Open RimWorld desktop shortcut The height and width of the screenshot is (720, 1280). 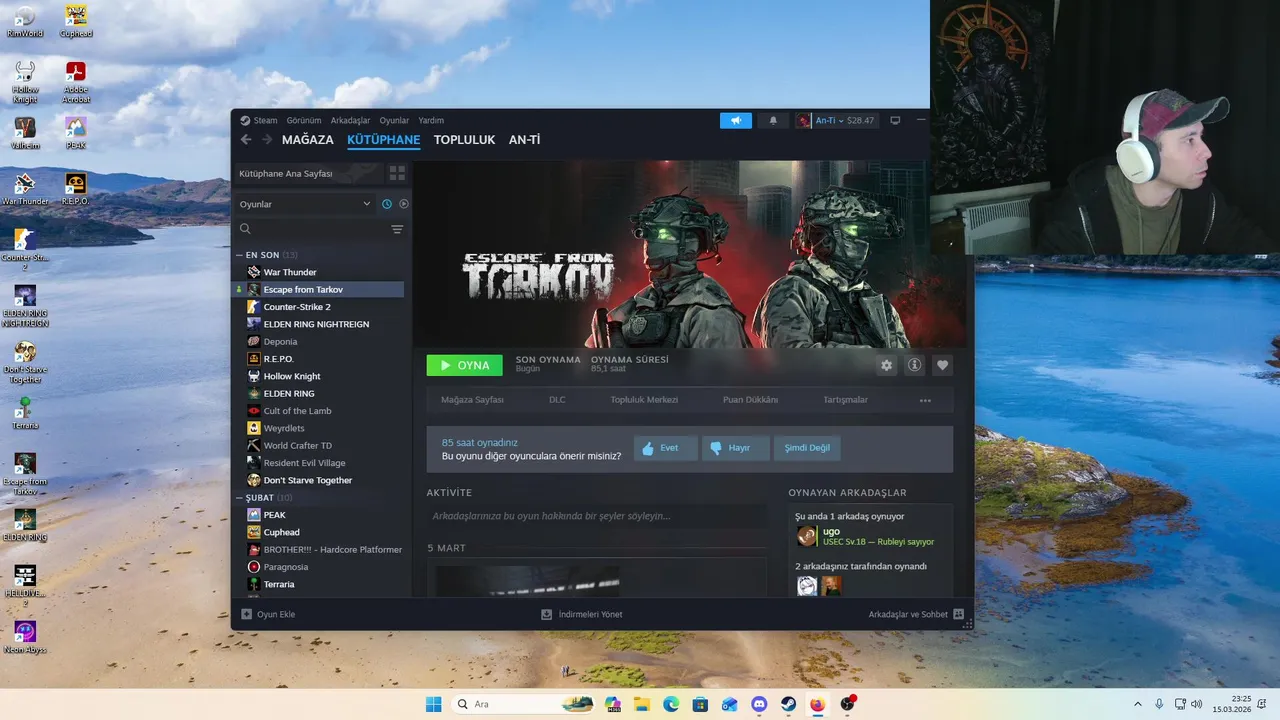tap(25, 21)
